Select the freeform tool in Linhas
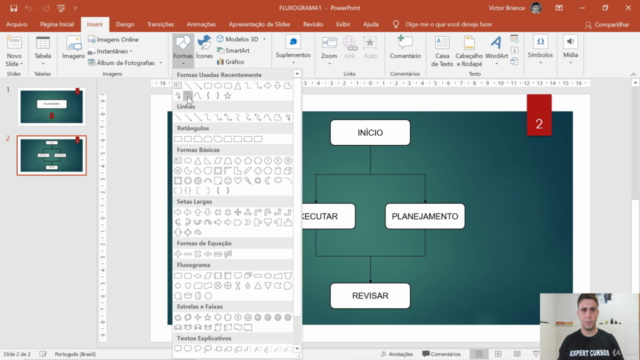 pos(278,118)
